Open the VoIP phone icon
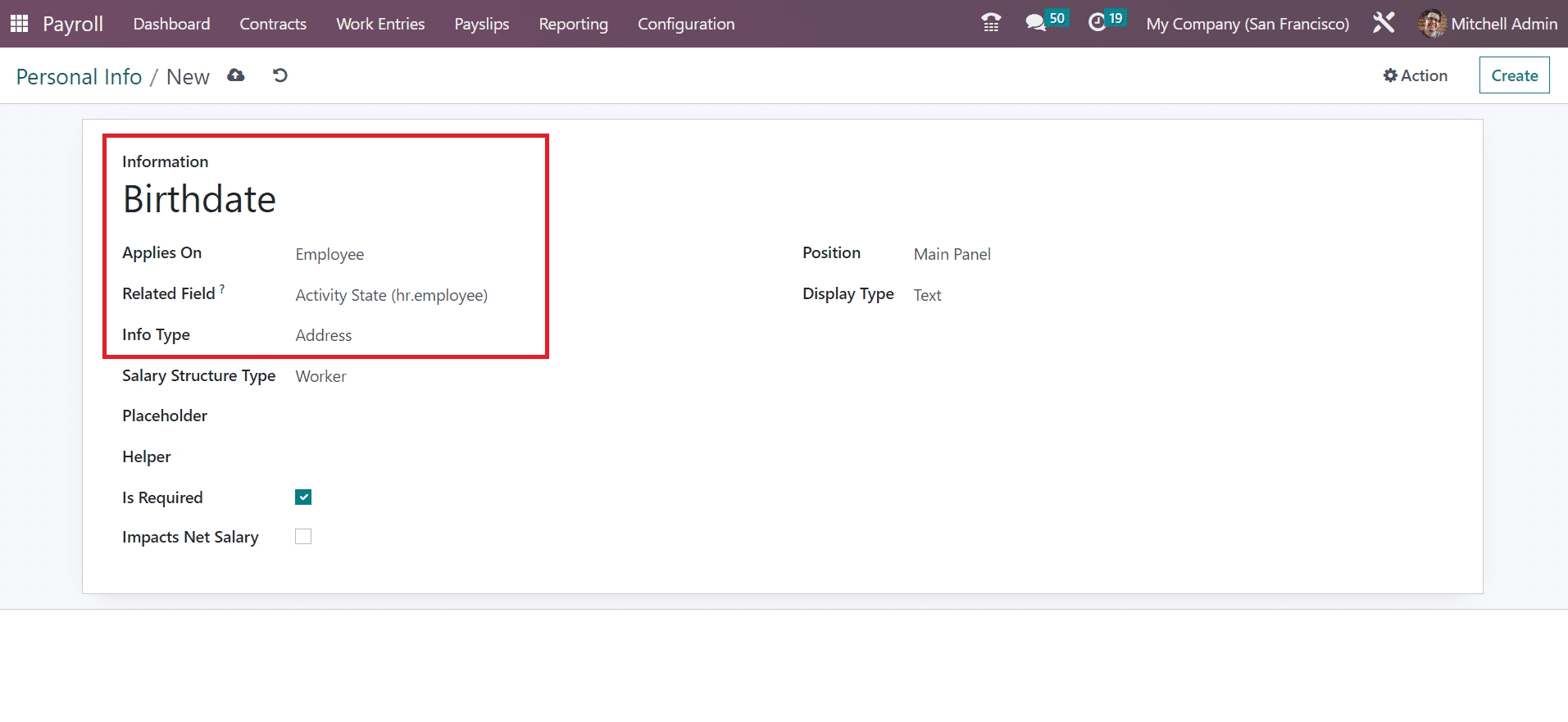This screenshot has width=1568, height=722. point(991,23)
